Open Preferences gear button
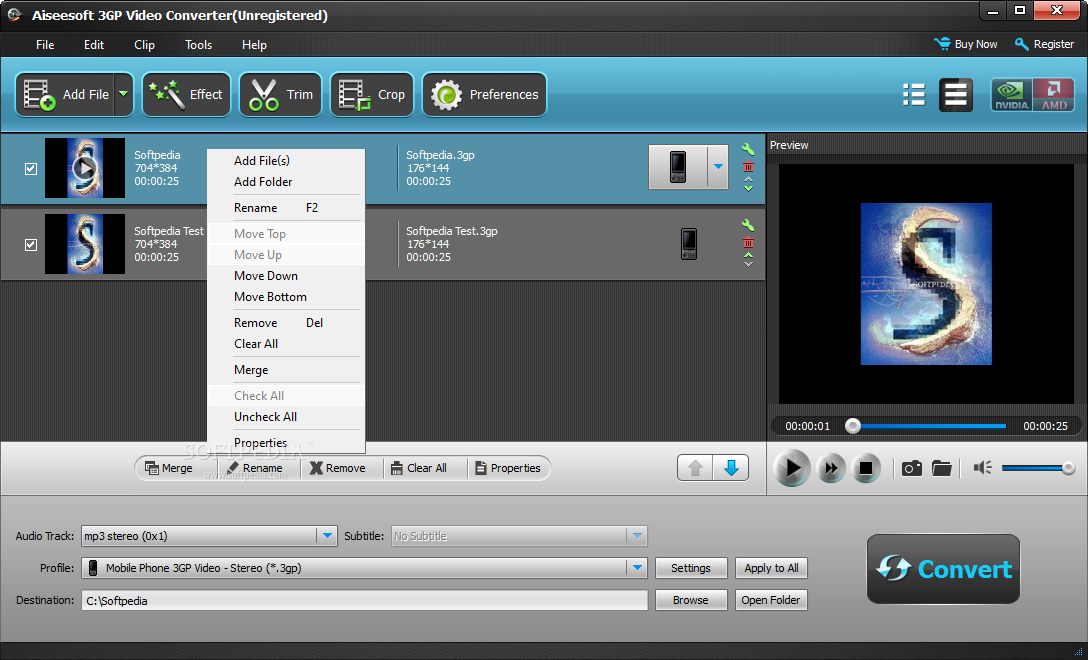This screenshot has height=660, width=1088. [x=484, y=94]
